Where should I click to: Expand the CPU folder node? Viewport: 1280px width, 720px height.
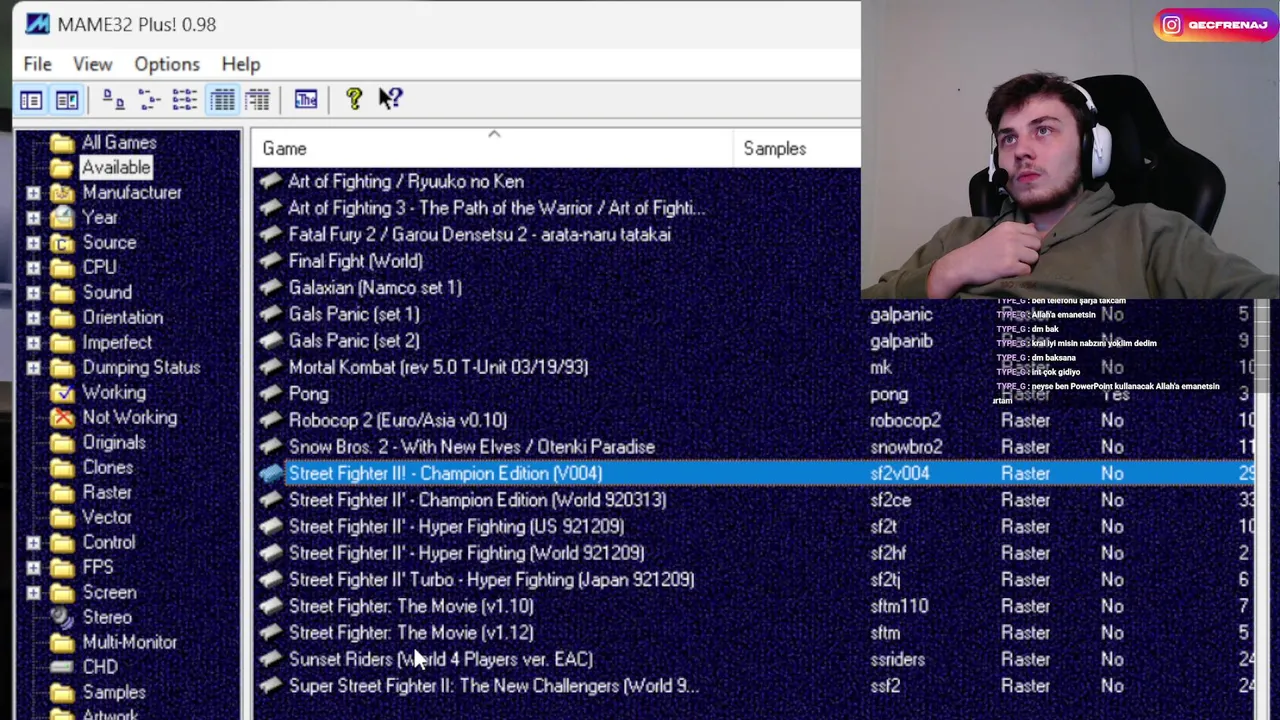tap(33, 268)
